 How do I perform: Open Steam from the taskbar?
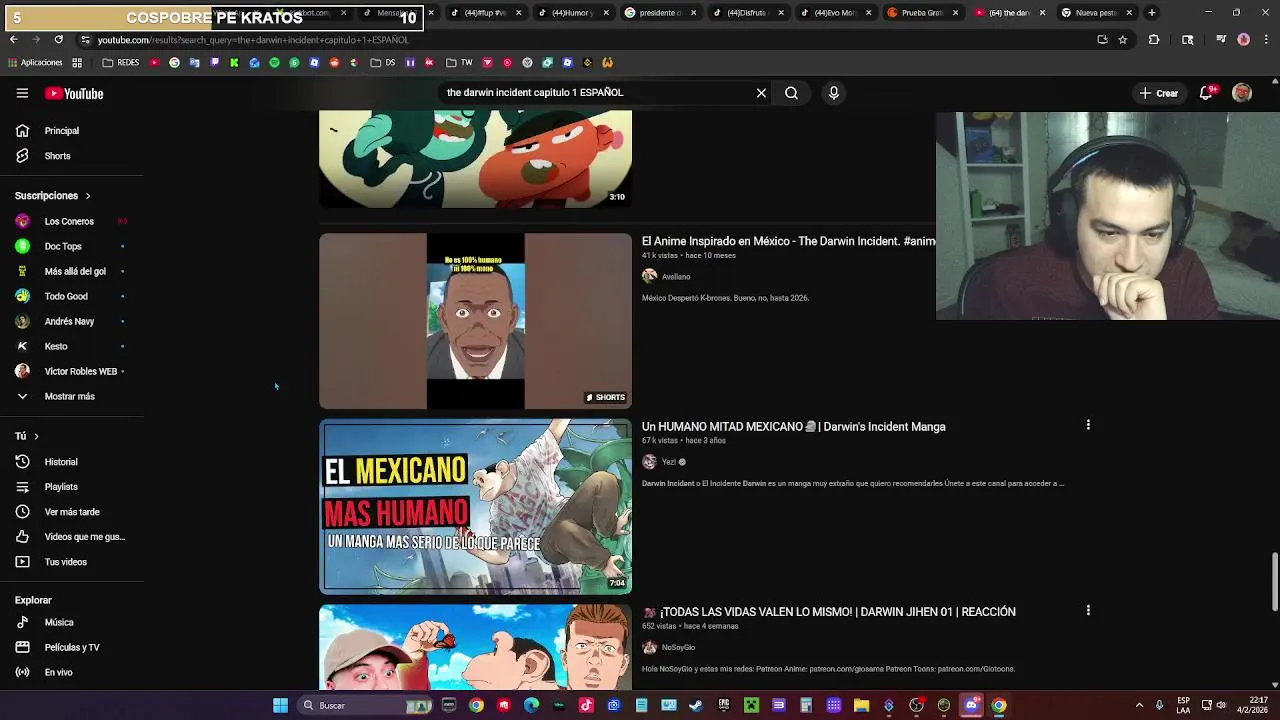(x=696, y=705)
